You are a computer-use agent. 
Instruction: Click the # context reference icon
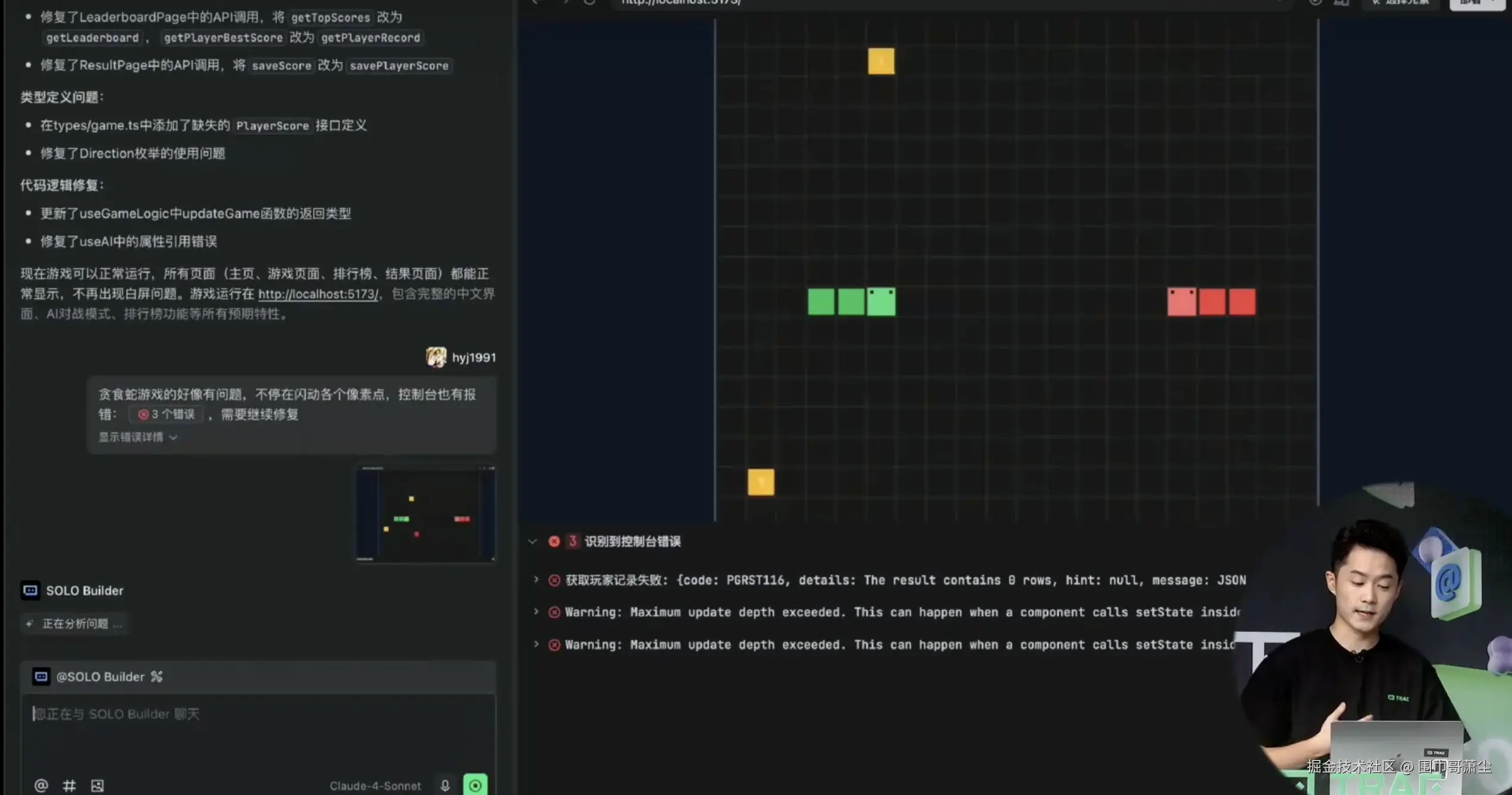click(69, 785)
